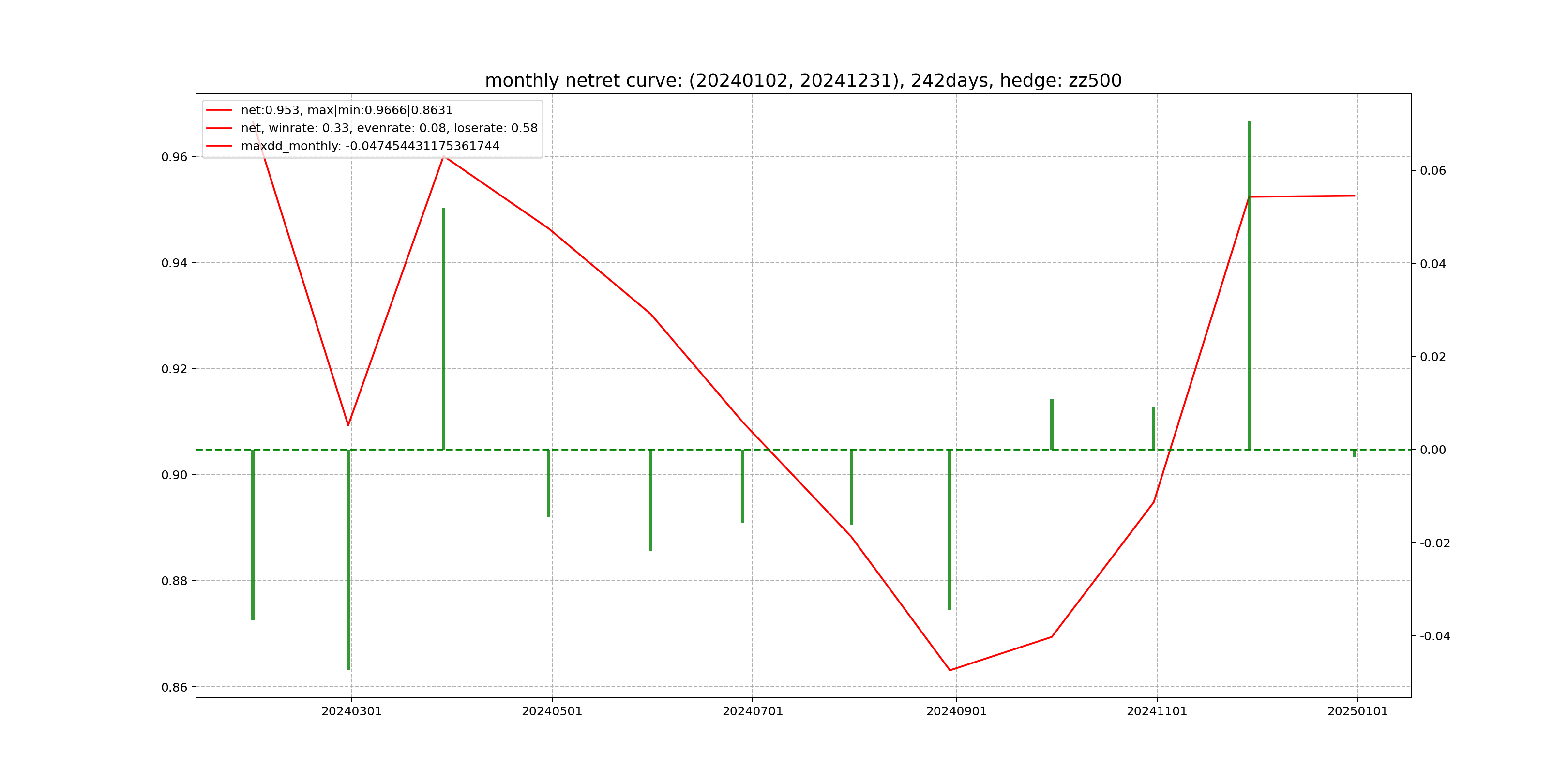
Task: Click the chart title text
Action: pos(803,80)
